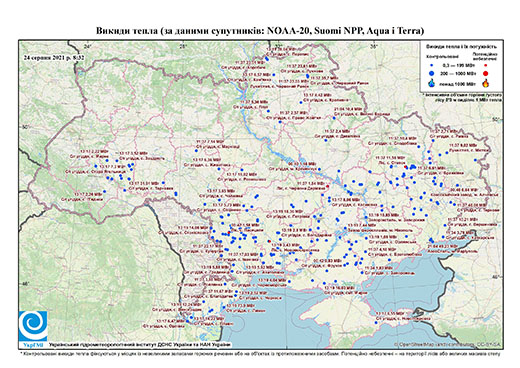The image size is (520, 368).
Task: Click the orange flame icon in the legend
Action: (x=486, y=83)
